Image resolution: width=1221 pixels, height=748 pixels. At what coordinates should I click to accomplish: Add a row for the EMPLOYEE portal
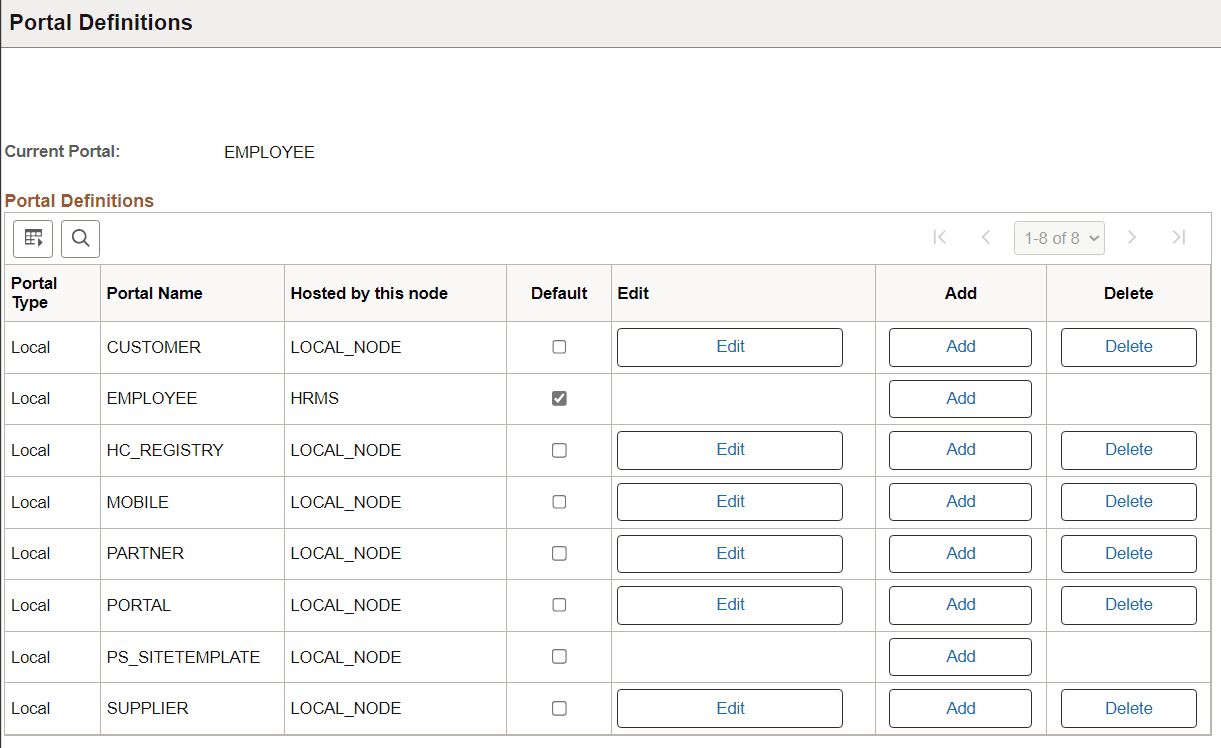point(960,398)
